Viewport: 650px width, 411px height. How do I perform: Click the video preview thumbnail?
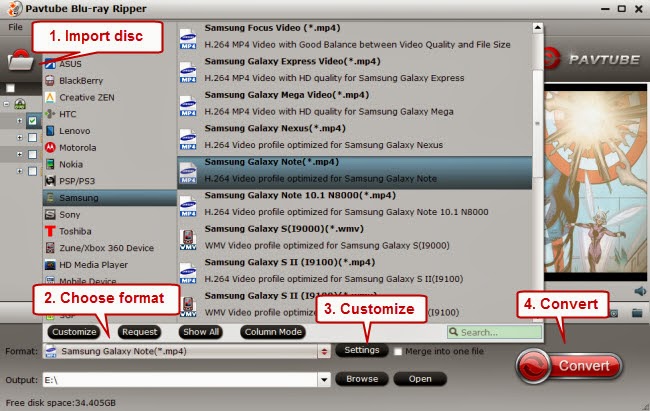[x=595, y=182]
